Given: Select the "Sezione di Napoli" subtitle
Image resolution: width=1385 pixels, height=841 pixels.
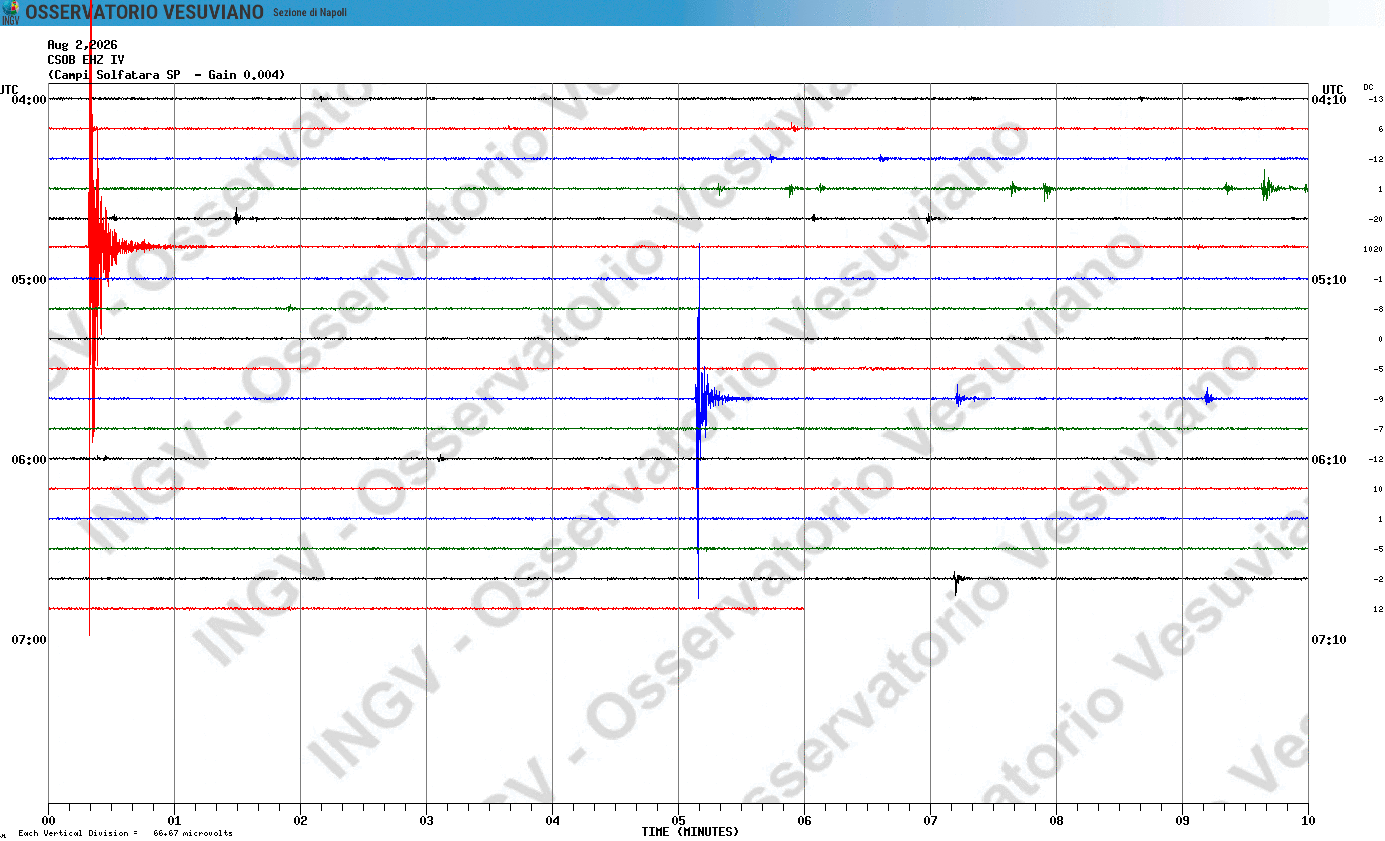Looking at the screenshot, I should click(x=310, y=12).
